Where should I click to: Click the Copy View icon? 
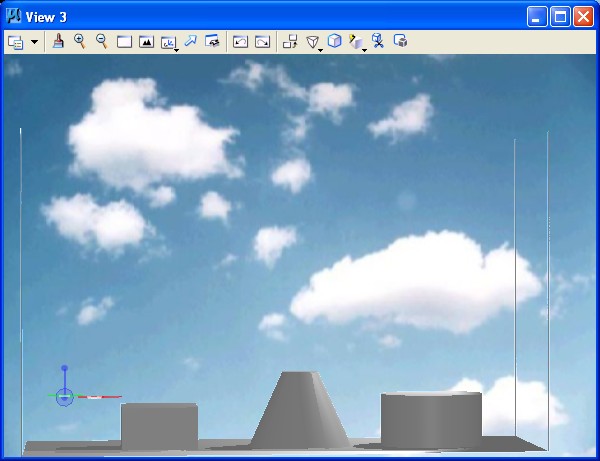(290, 41)
